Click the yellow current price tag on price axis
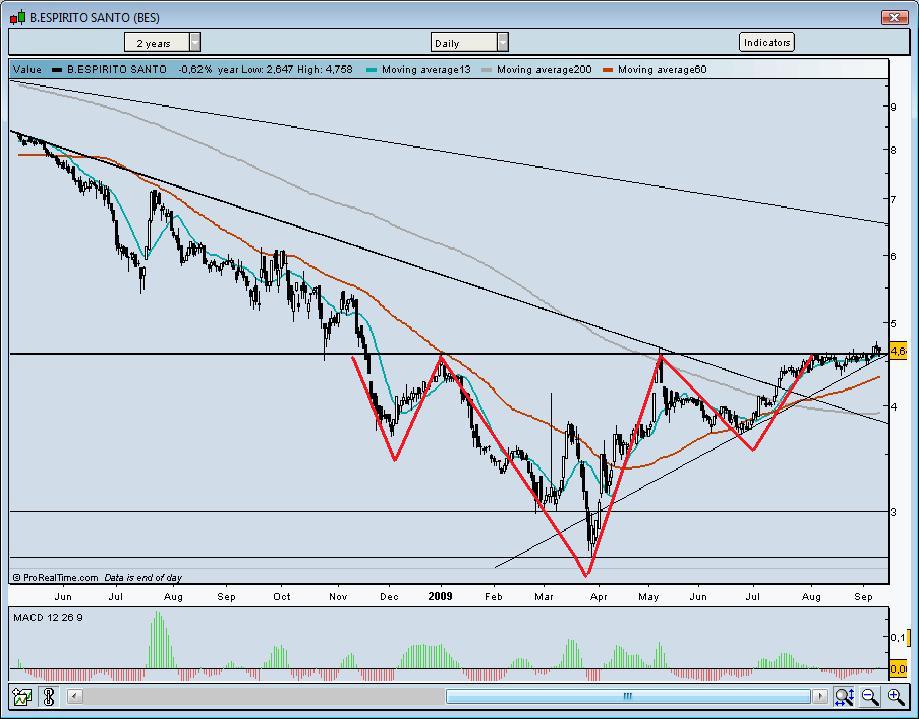 click(x=898, y=351)
